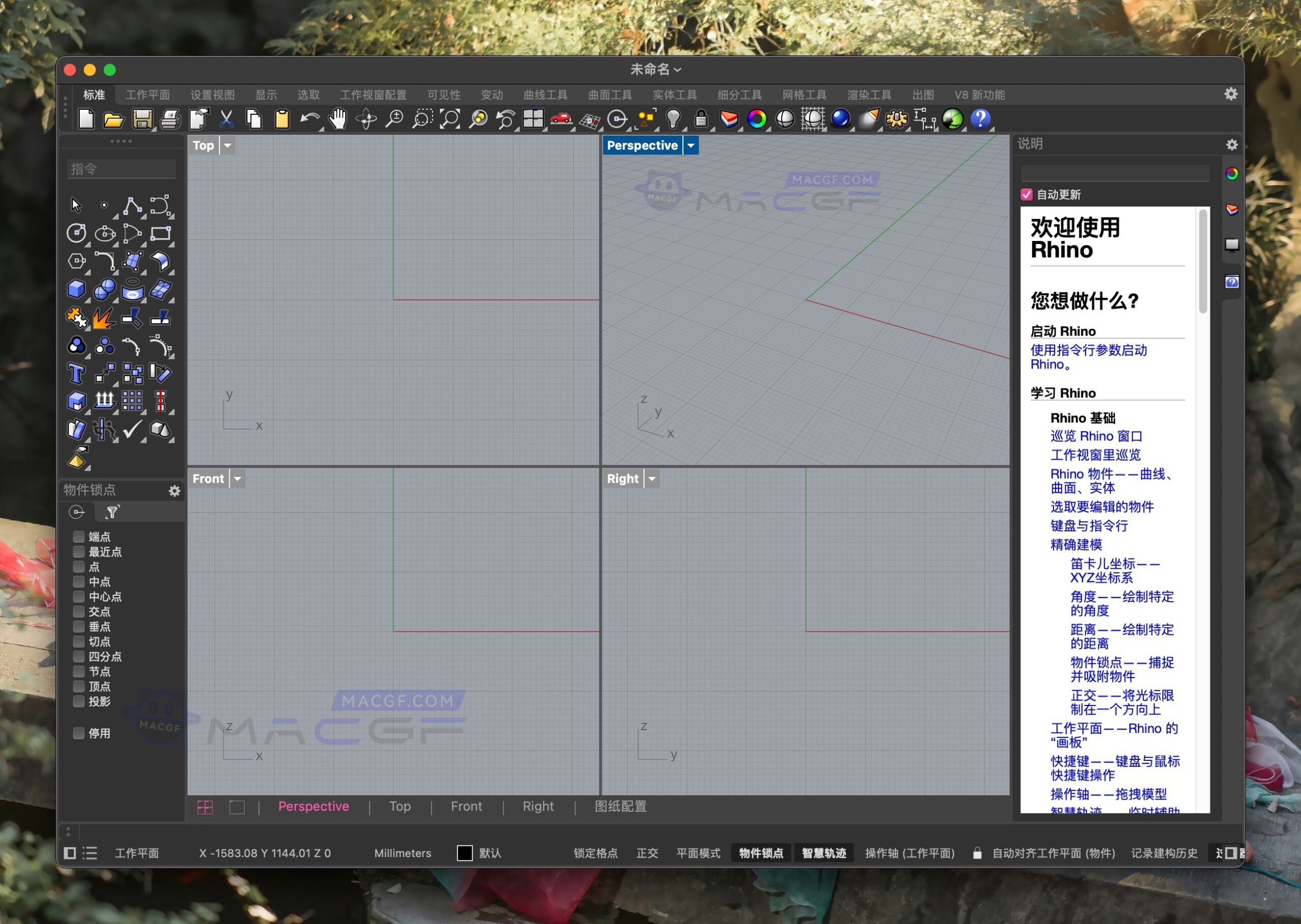Open the 说明 panel gear menu
This screenshot has height=924, width=1301.
(1231, 144)
